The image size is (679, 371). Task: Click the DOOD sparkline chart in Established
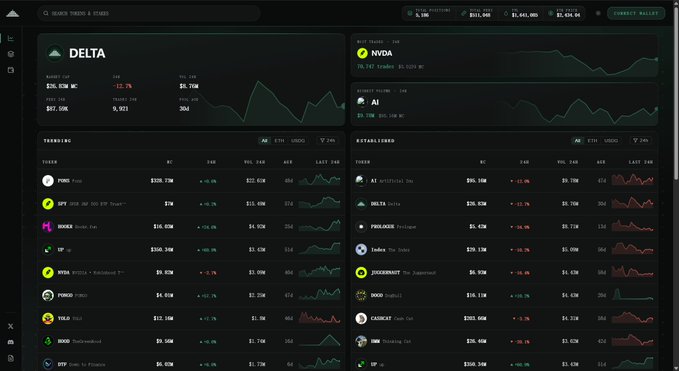(x=633, y=295)
